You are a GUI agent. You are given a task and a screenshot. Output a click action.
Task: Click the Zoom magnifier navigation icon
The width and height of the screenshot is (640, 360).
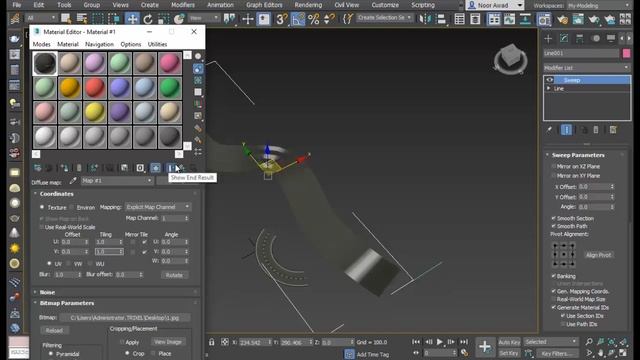coord(589,342)
